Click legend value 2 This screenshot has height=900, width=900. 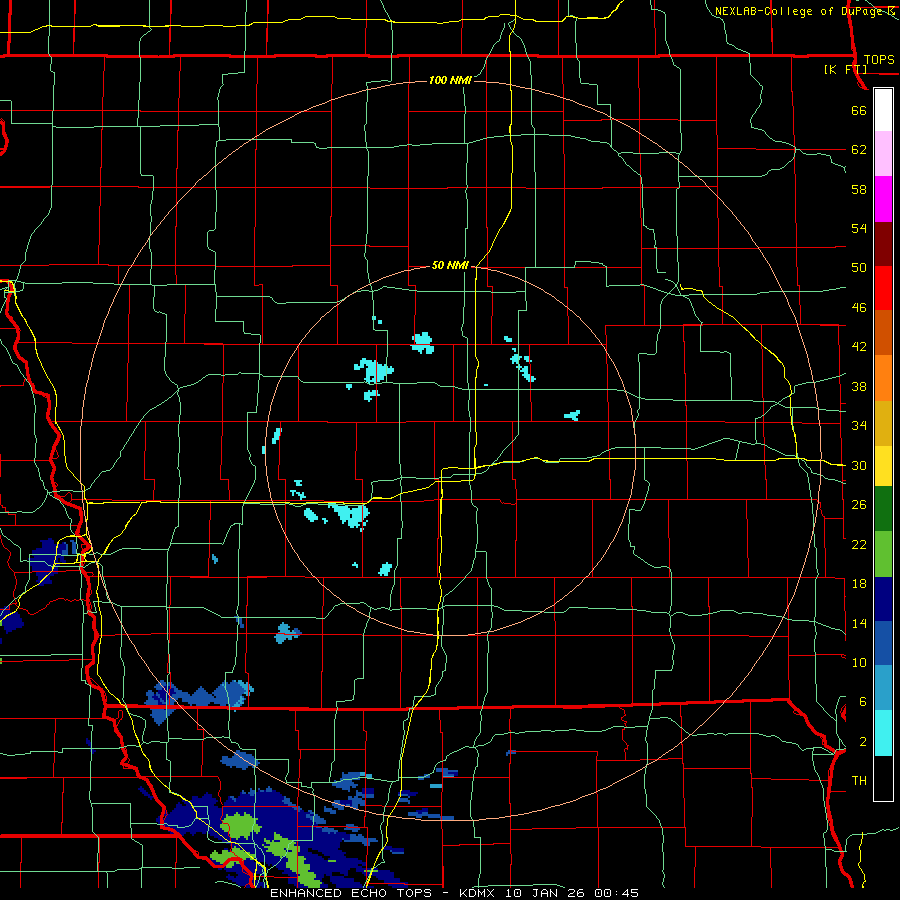coord(862,742)
